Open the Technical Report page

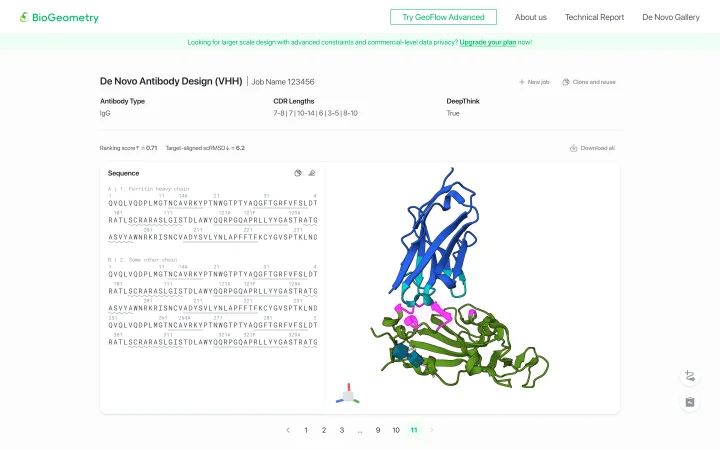point(594,17)
